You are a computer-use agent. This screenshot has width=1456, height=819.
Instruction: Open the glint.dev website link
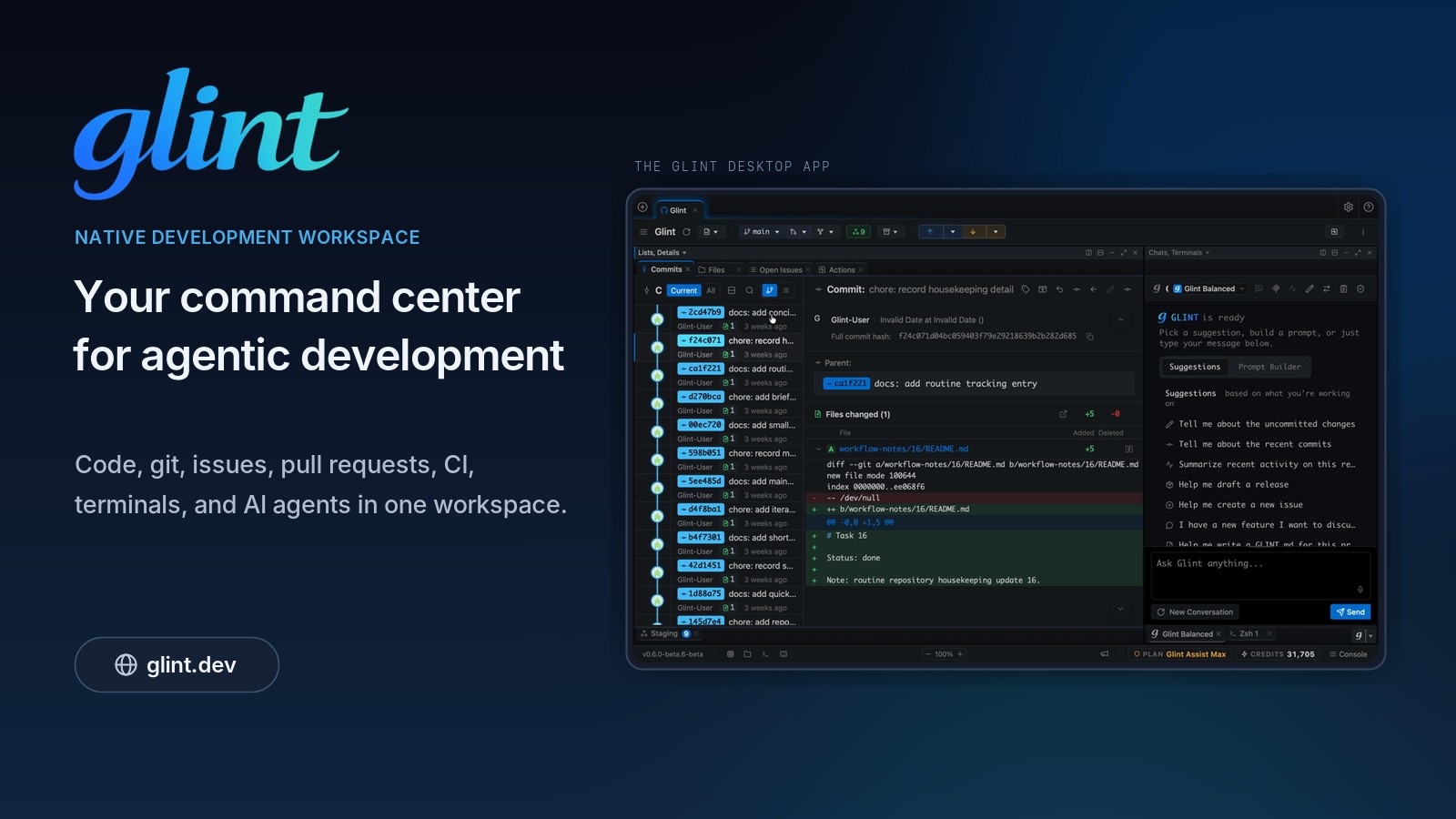tap(177, 665)
